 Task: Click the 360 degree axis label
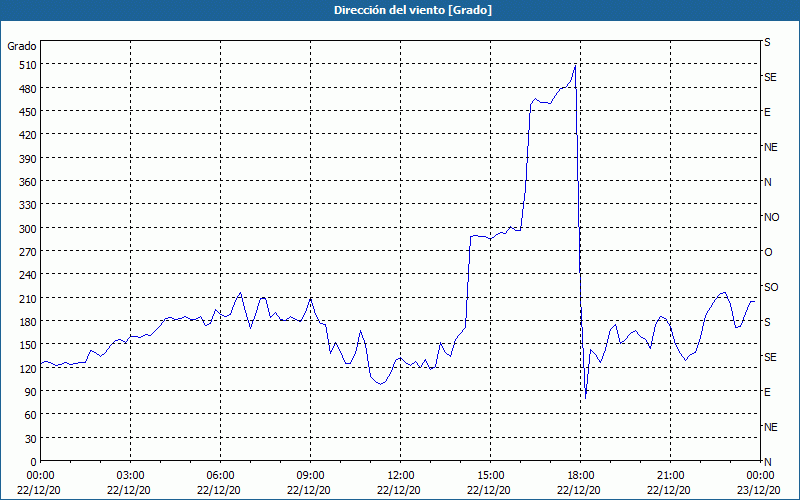coord(28,182)
